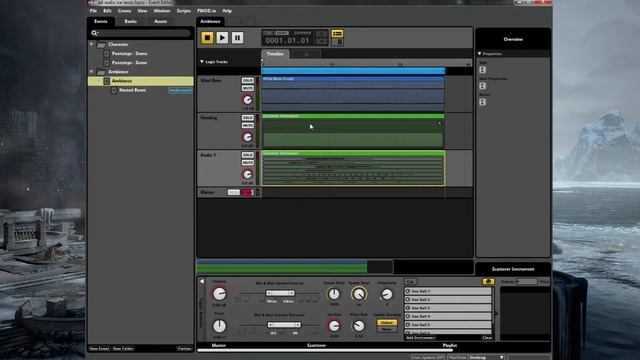The height and width of the screenshot is (360, 640).
Task: Open the Scripts menu
Action: [x=184, y=11]
